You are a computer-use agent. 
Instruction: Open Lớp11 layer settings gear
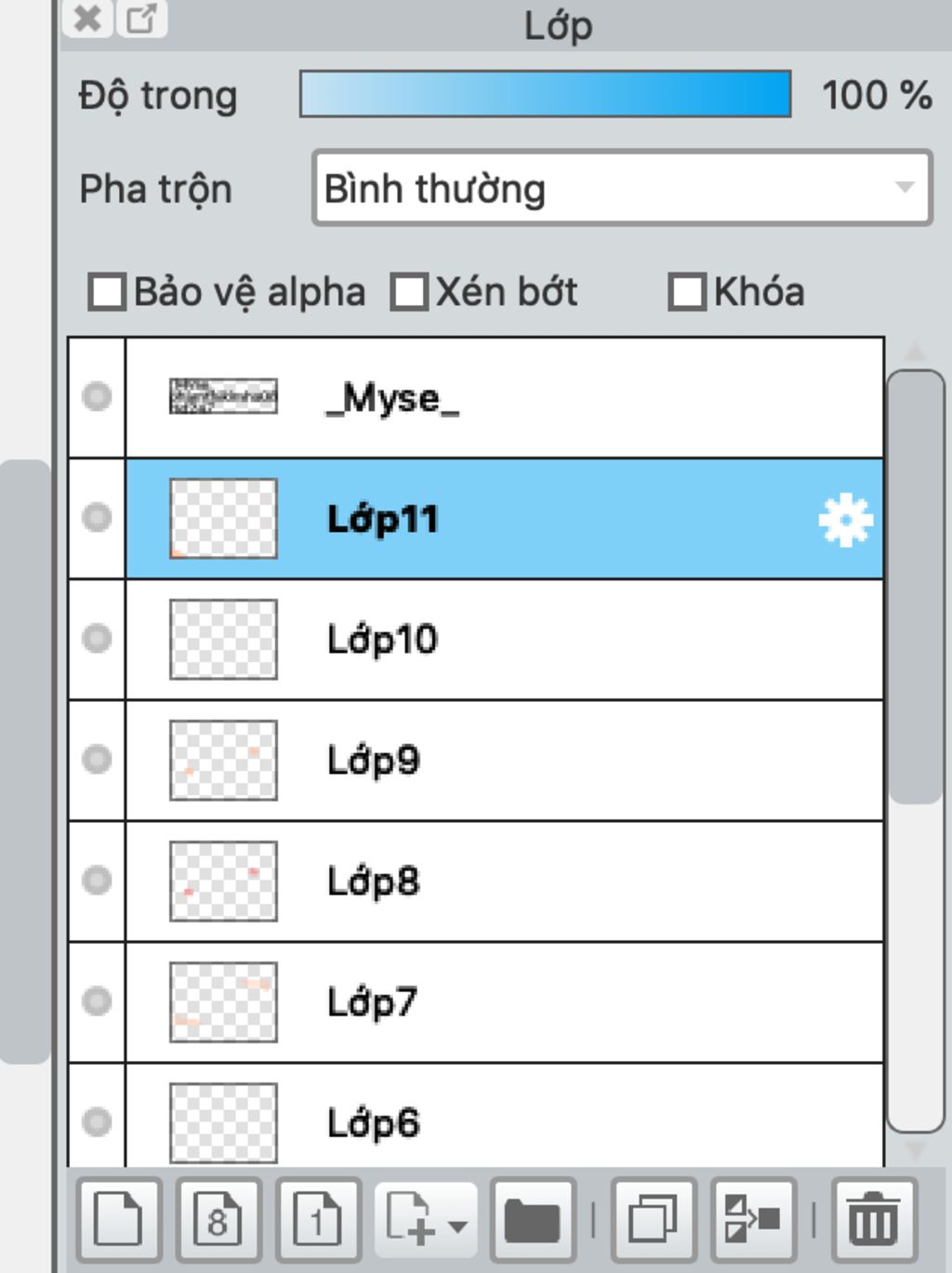845,520
